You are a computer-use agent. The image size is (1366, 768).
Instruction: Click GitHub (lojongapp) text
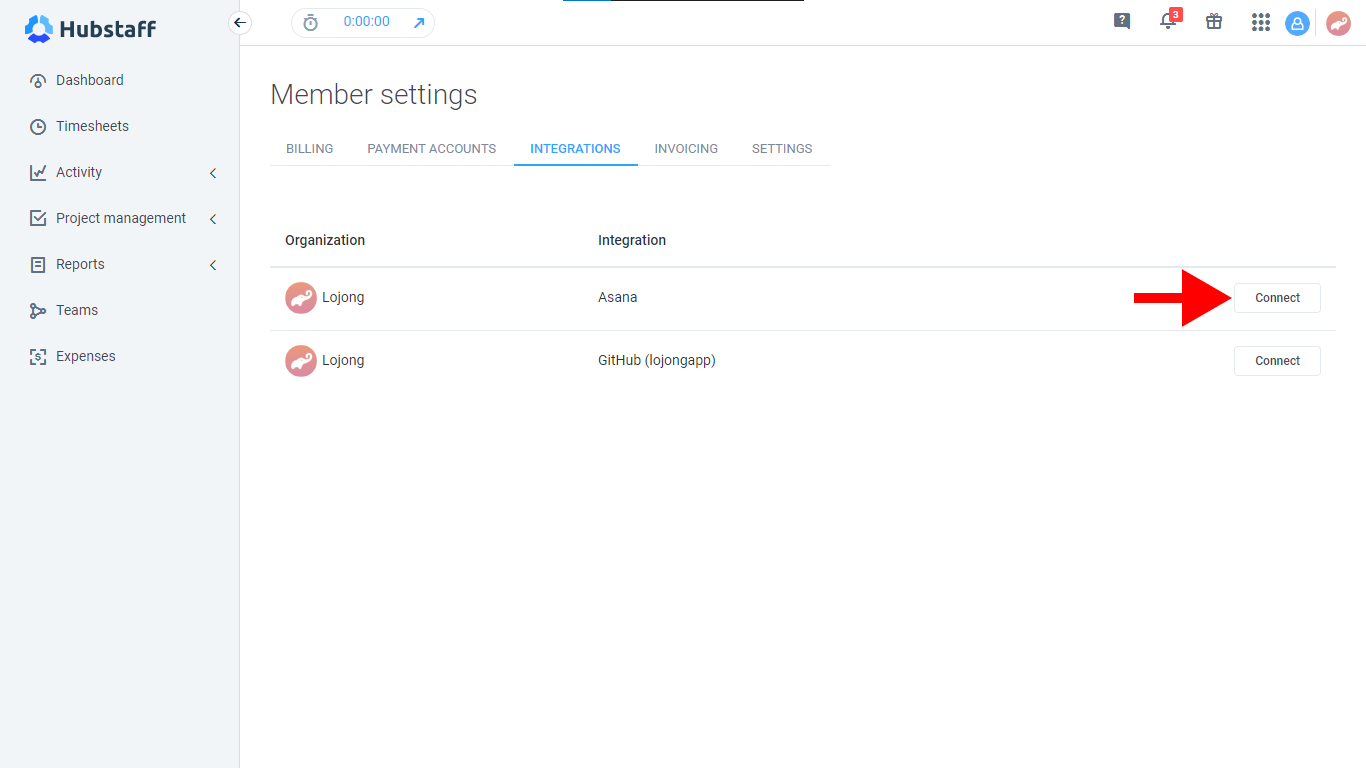[x=657, y=360]
